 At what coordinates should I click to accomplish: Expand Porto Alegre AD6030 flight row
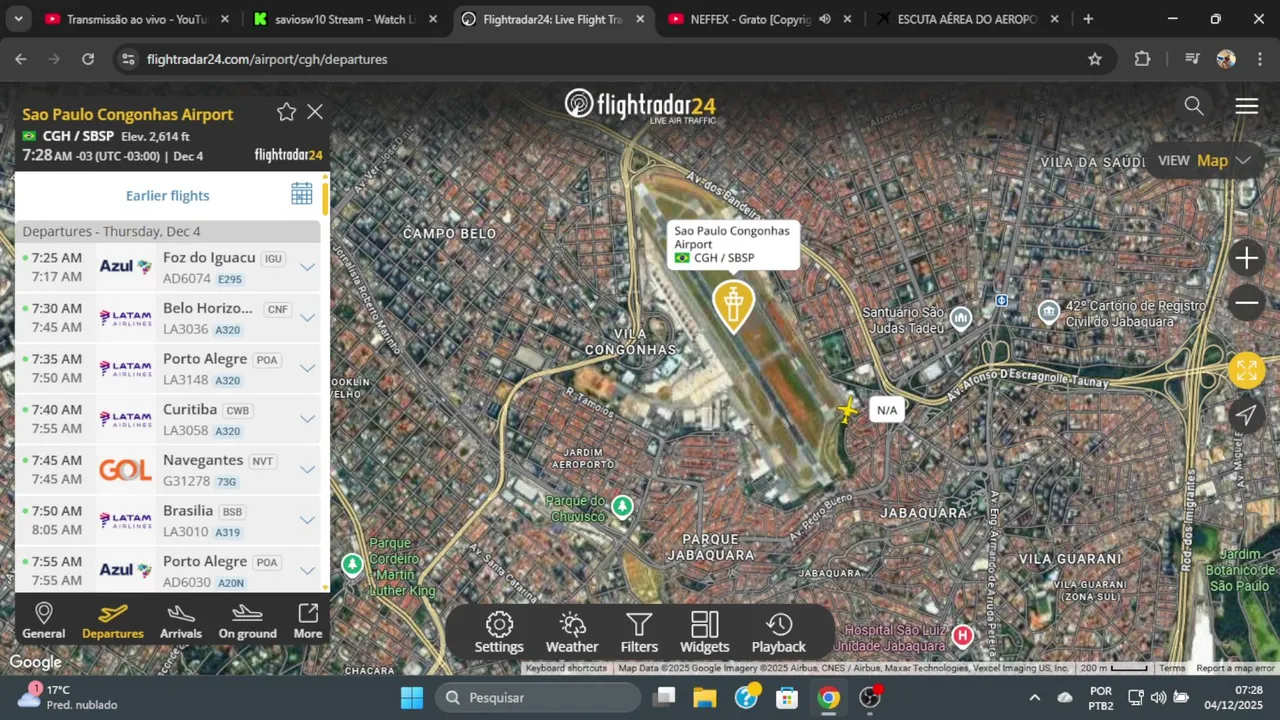click(x=308, y=570)
